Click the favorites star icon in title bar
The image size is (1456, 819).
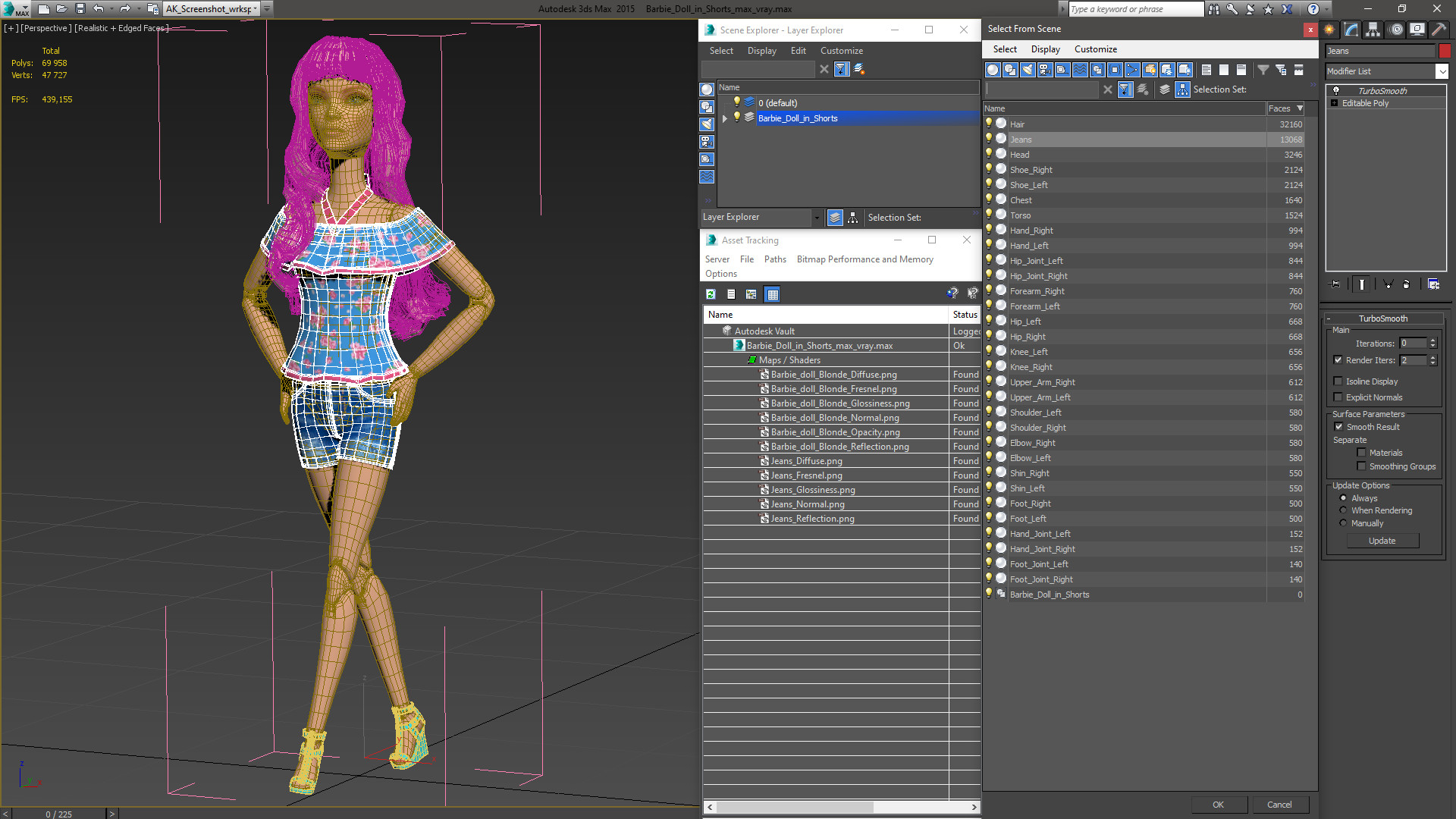(1268, 9)
